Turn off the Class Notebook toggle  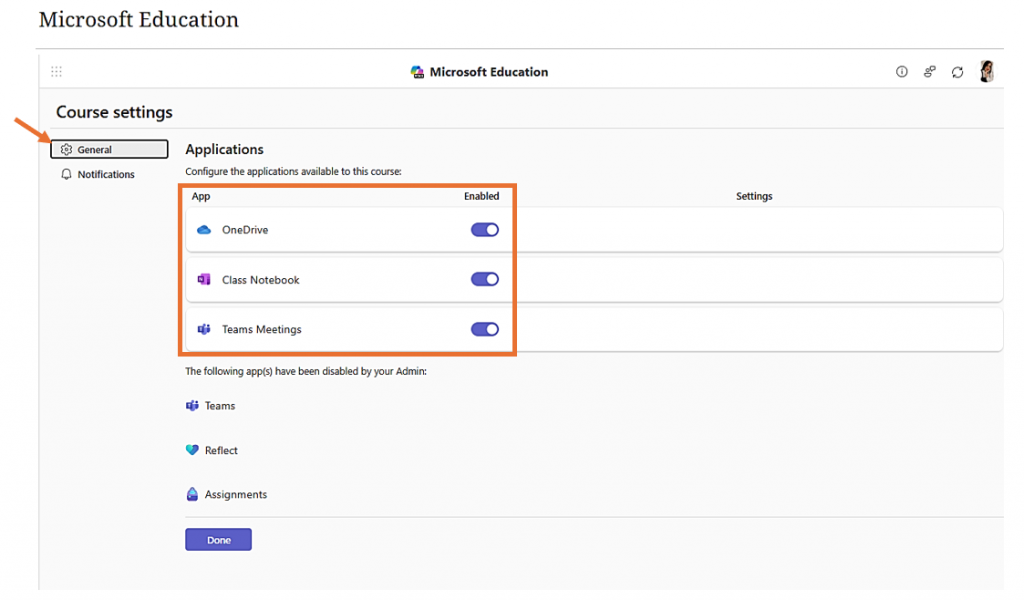pyautogui.click(x=485, y=279)
